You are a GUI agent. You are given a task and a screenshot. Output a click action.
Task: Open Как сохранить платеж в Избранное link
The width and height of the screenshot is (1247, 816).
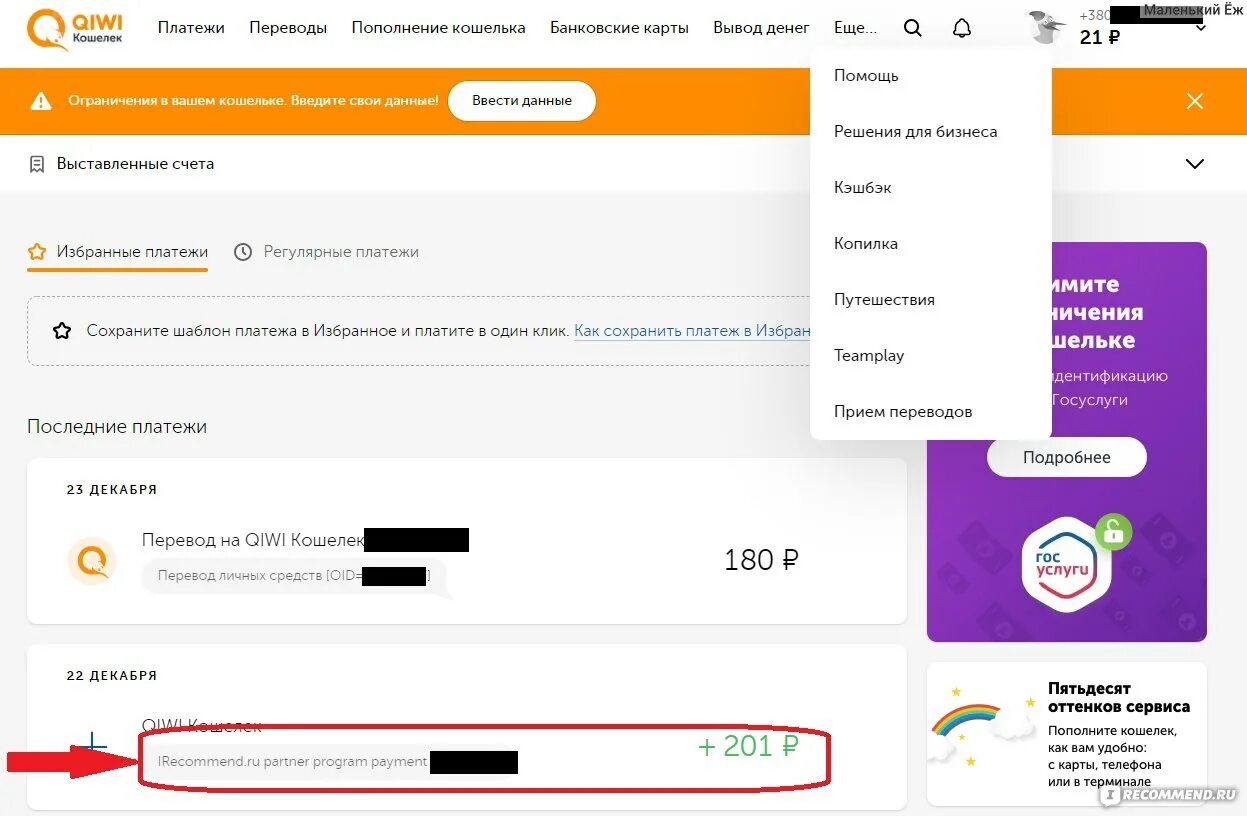coord(692,331)
